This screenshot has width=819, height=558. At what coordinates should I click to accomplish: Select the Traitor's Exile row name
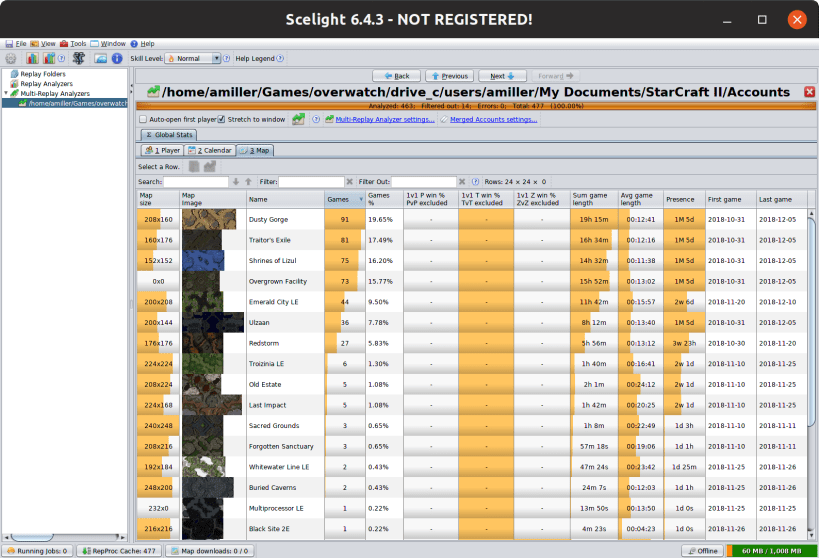(270, 240)
